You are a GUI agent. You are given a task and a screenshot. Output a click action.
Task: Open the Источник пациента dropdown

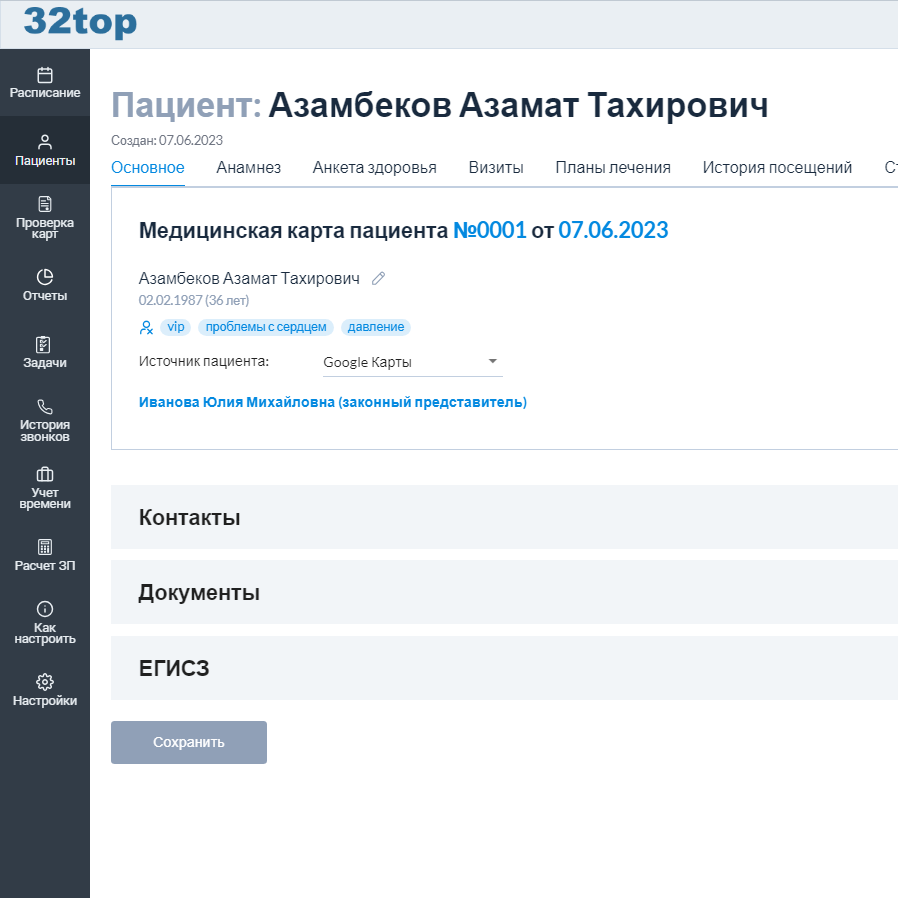(x=412, y=362)
